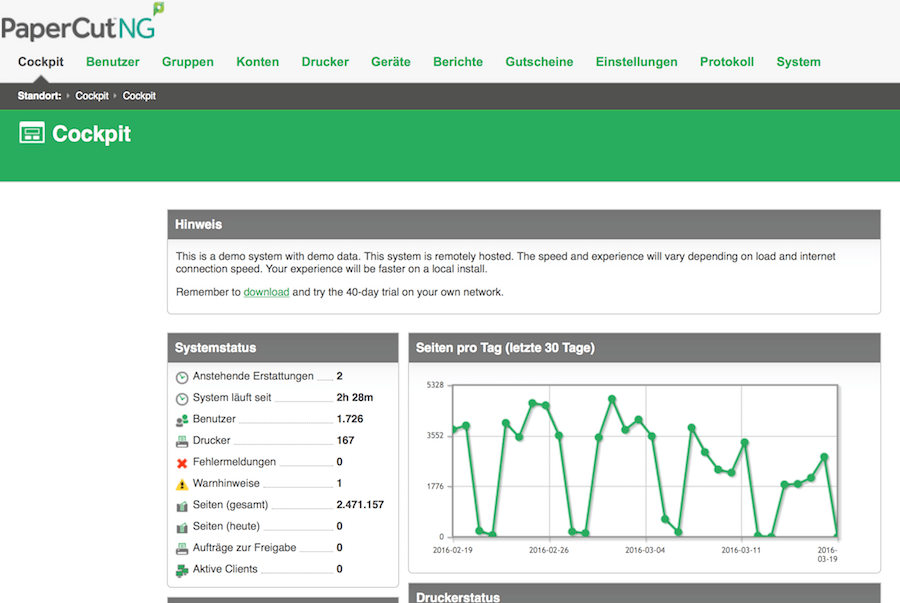900x603 pixels.
Task: Open the Einstellungen tab
Action: click(x=636, y=62)
